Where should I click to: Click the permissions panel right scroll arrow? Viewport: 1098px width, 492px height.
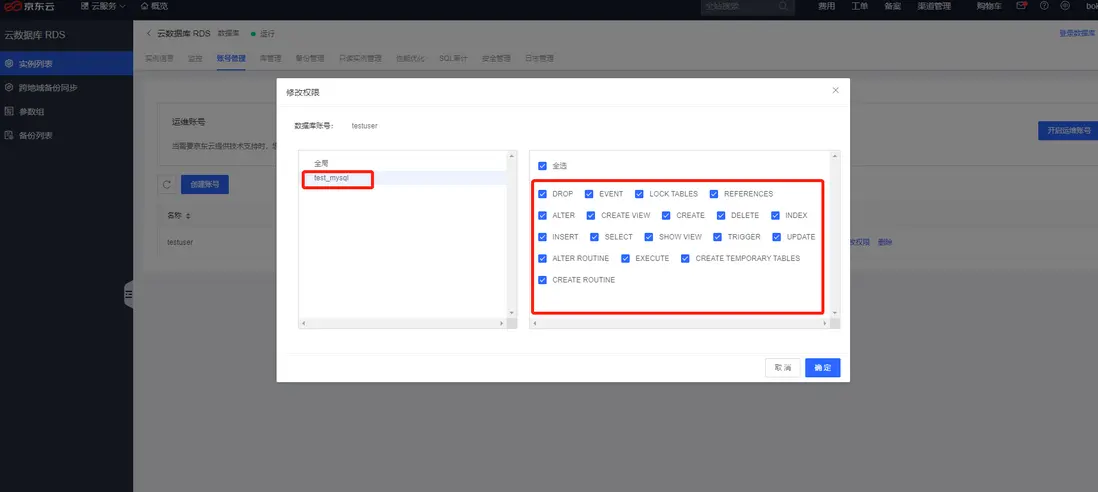click(x=826, y=323)
